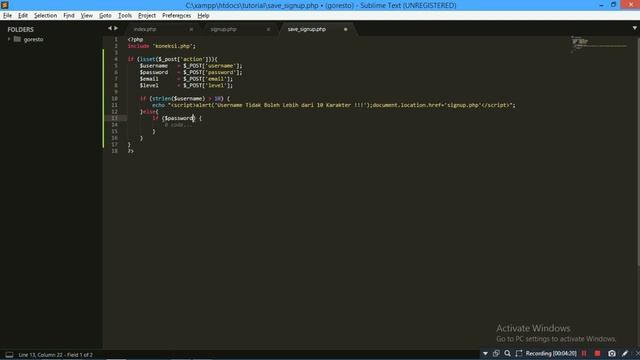Viewport: 640px width, 360px height.
Task: Click the include 'koneksi.php' line
Action: point(162,46)
